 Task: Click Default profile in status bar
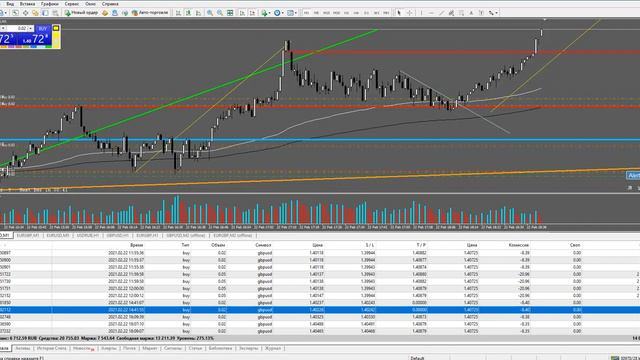point(417,358)
